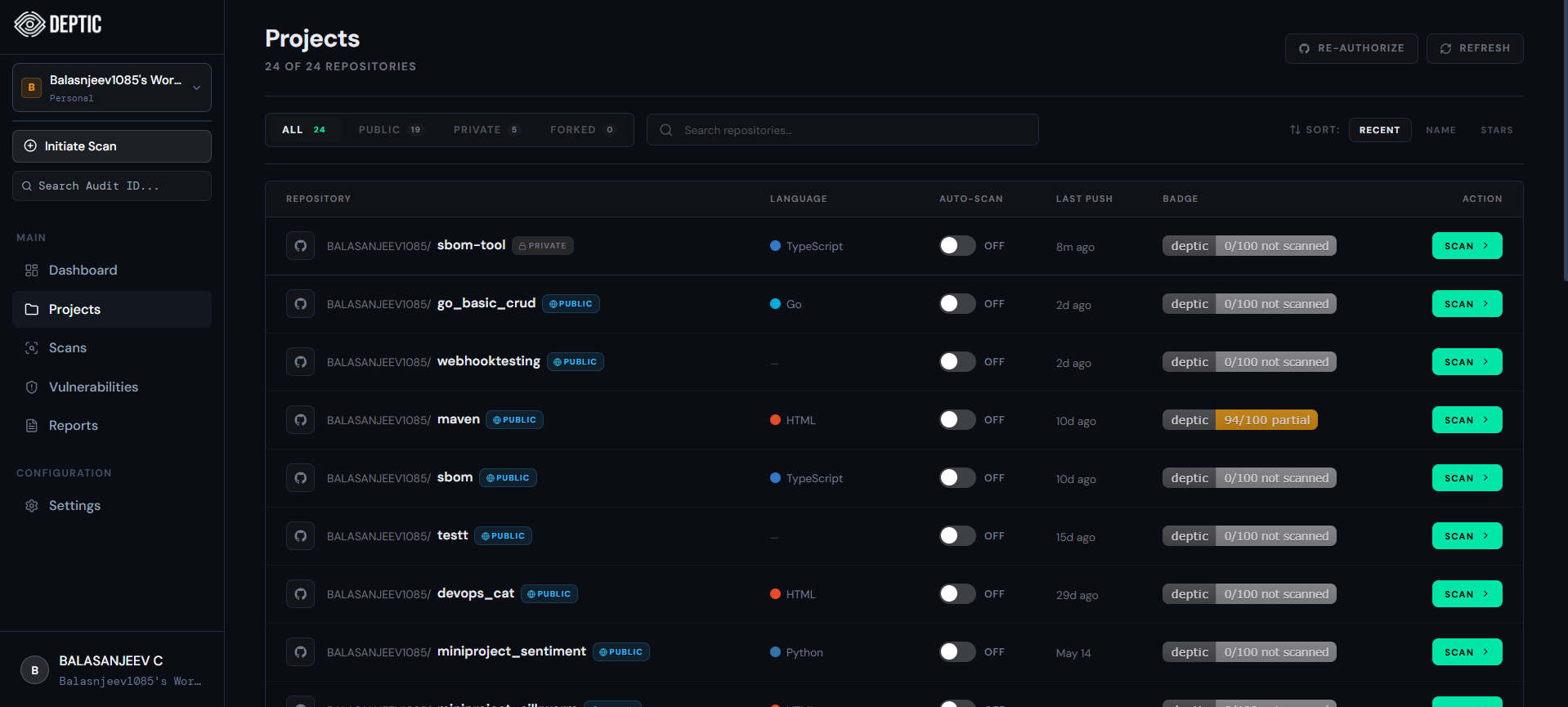
Task: Toggle auto-scan for go_basic_crud
Action: tap(957, 304)
